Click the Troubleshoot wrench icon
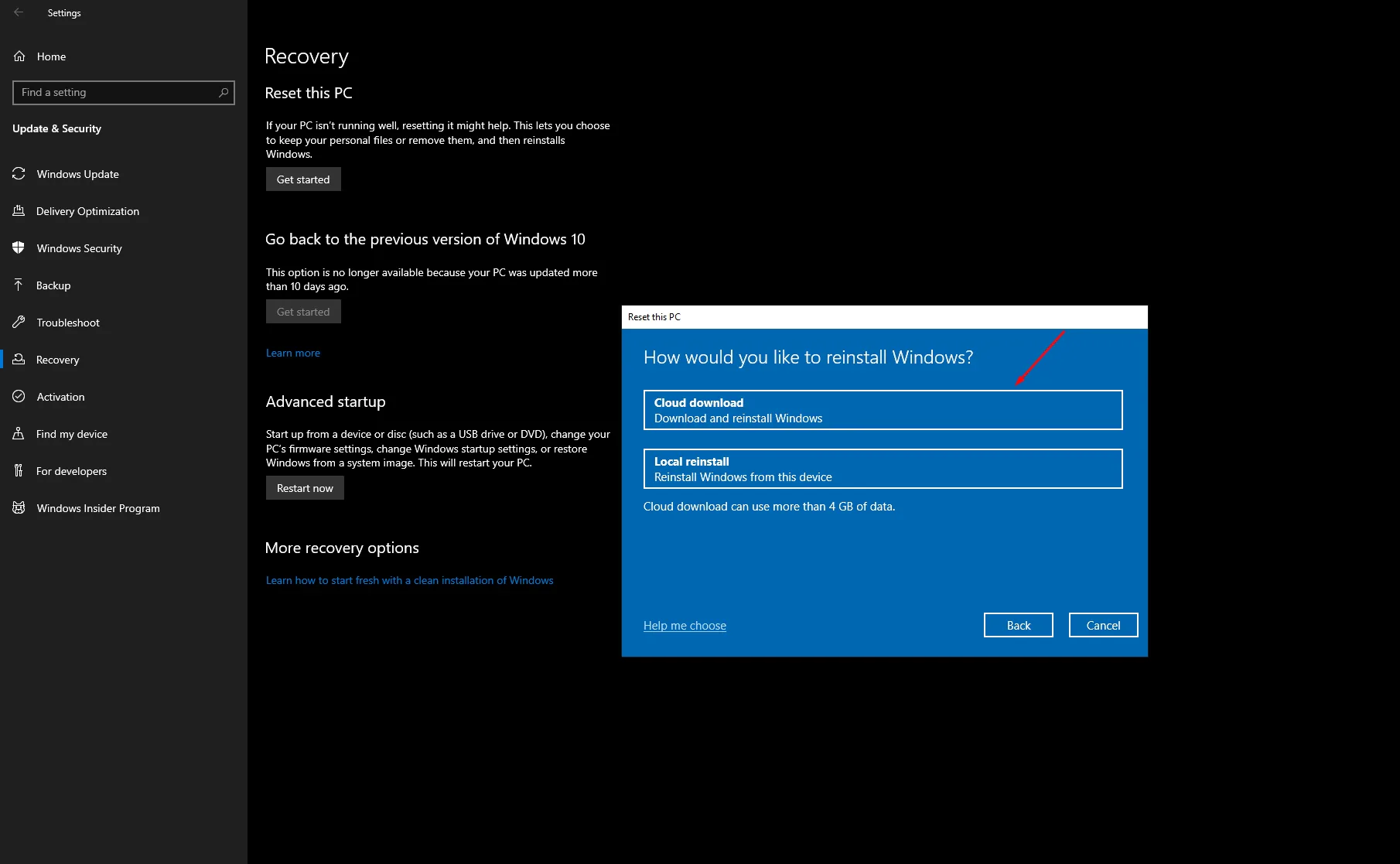The image size is (1400, 864). 19,322
